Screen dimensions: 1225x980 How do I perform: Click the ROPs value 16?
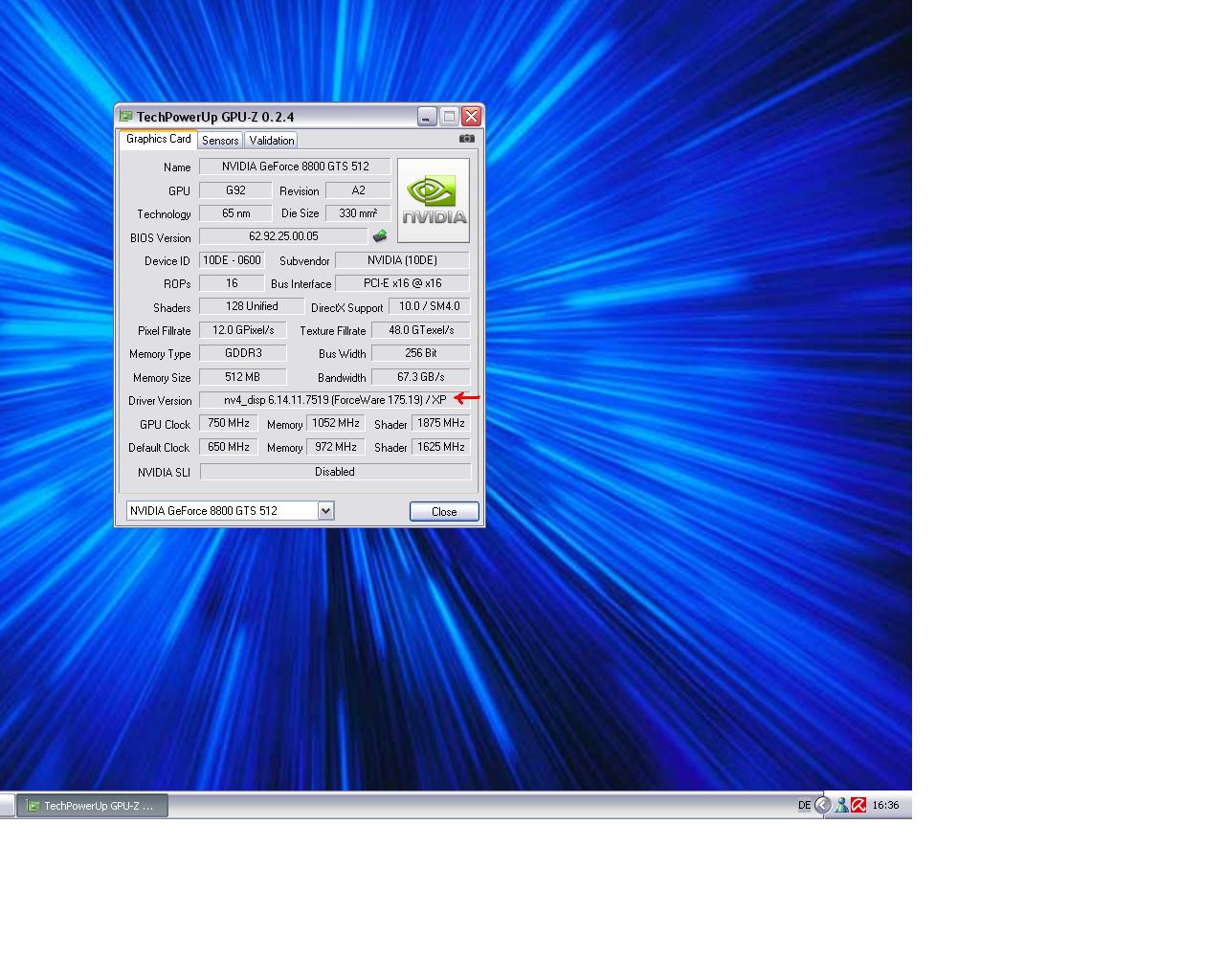(x=232, y=283)
